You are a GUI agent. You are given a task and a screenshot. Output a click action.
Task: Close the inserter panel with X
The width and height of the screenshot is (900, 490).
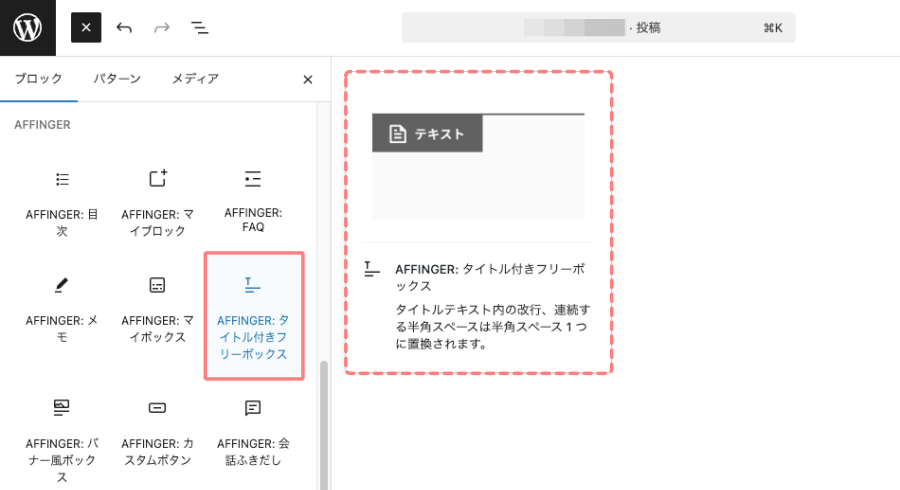pos(308,80)
